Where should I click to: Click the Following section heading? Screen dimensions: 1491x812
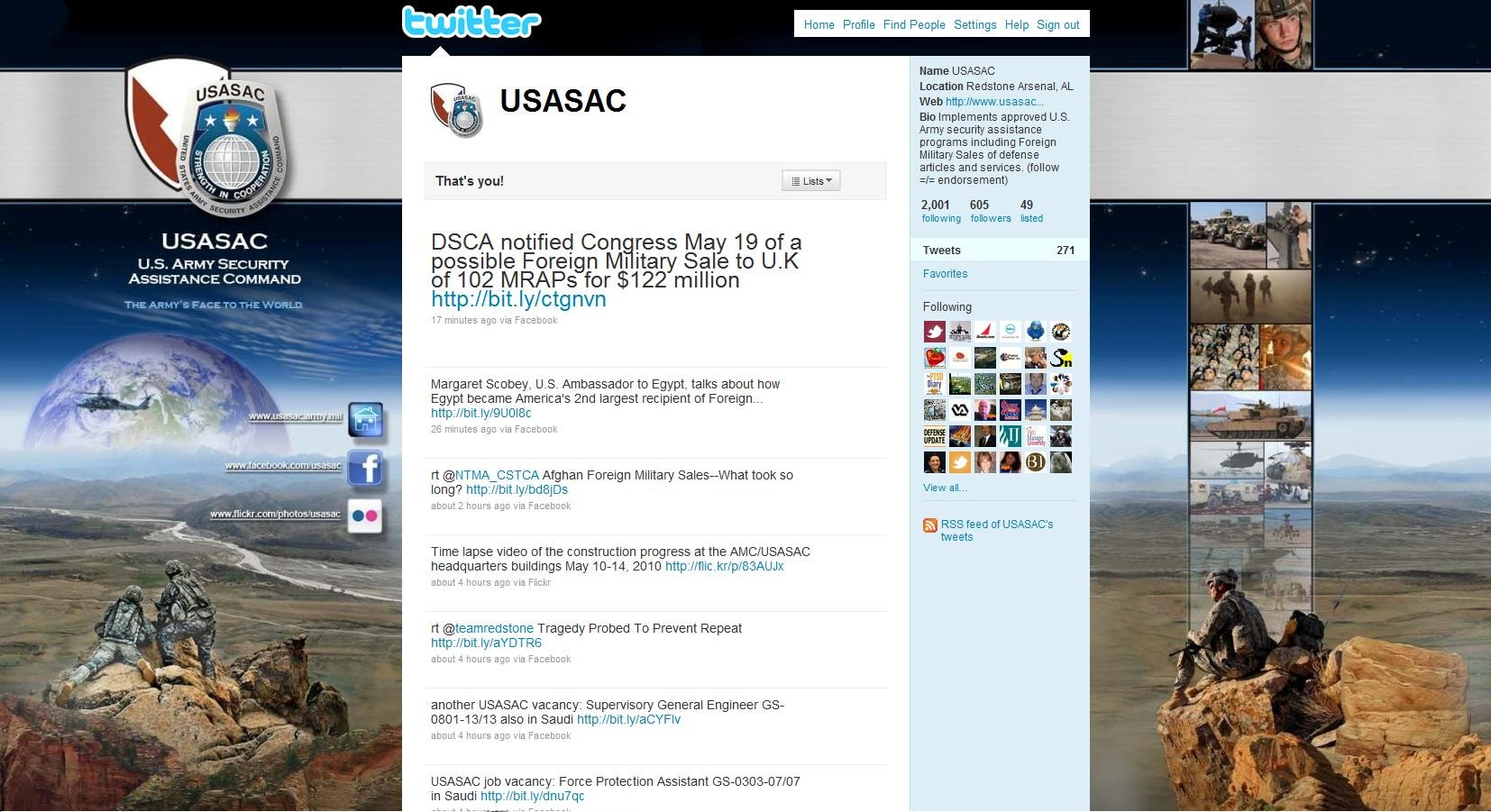coord(947,306)
